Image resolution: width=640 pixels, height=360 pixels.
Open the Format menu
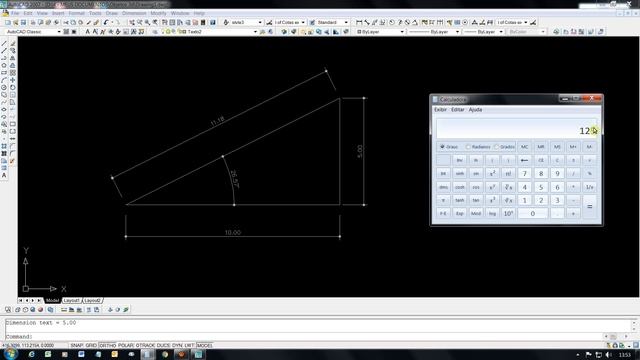pos(76,13)
